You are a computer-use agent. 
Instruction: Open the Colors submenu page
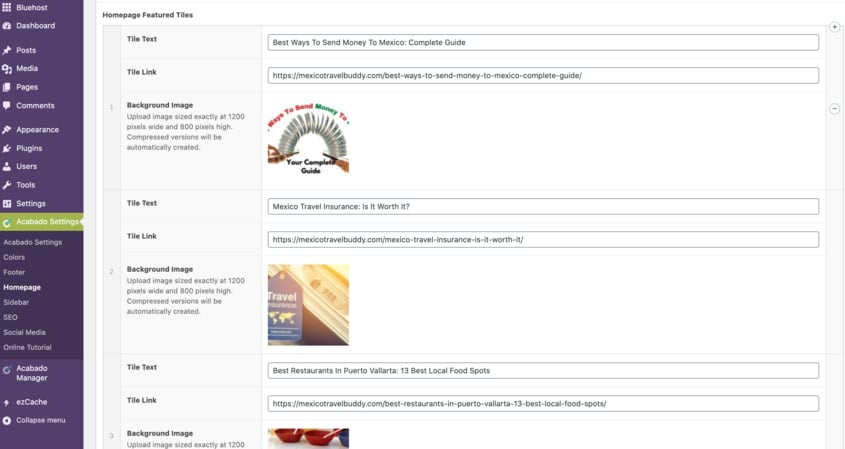14,258
